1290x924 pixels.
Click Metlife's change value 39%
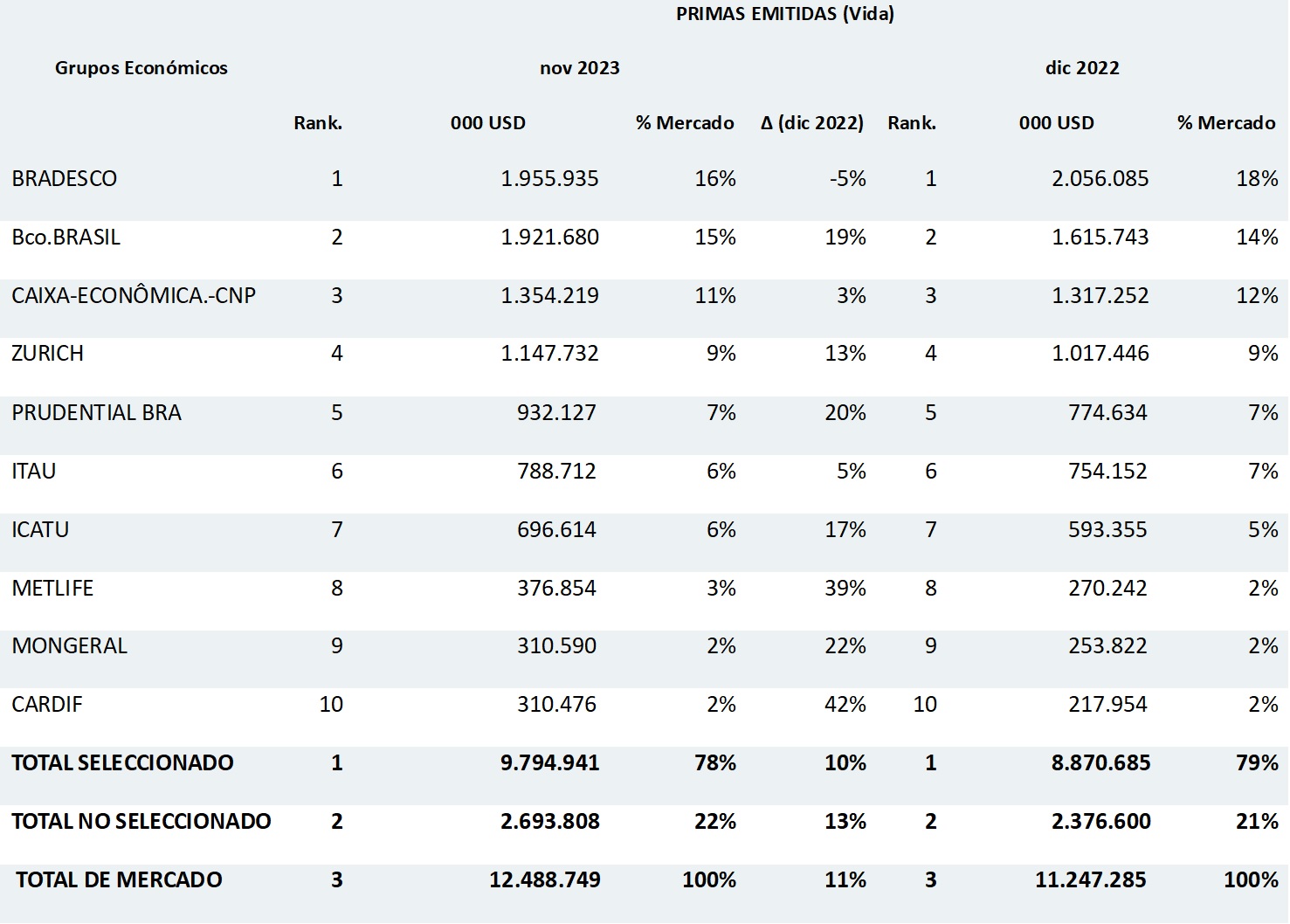point(845,588)
